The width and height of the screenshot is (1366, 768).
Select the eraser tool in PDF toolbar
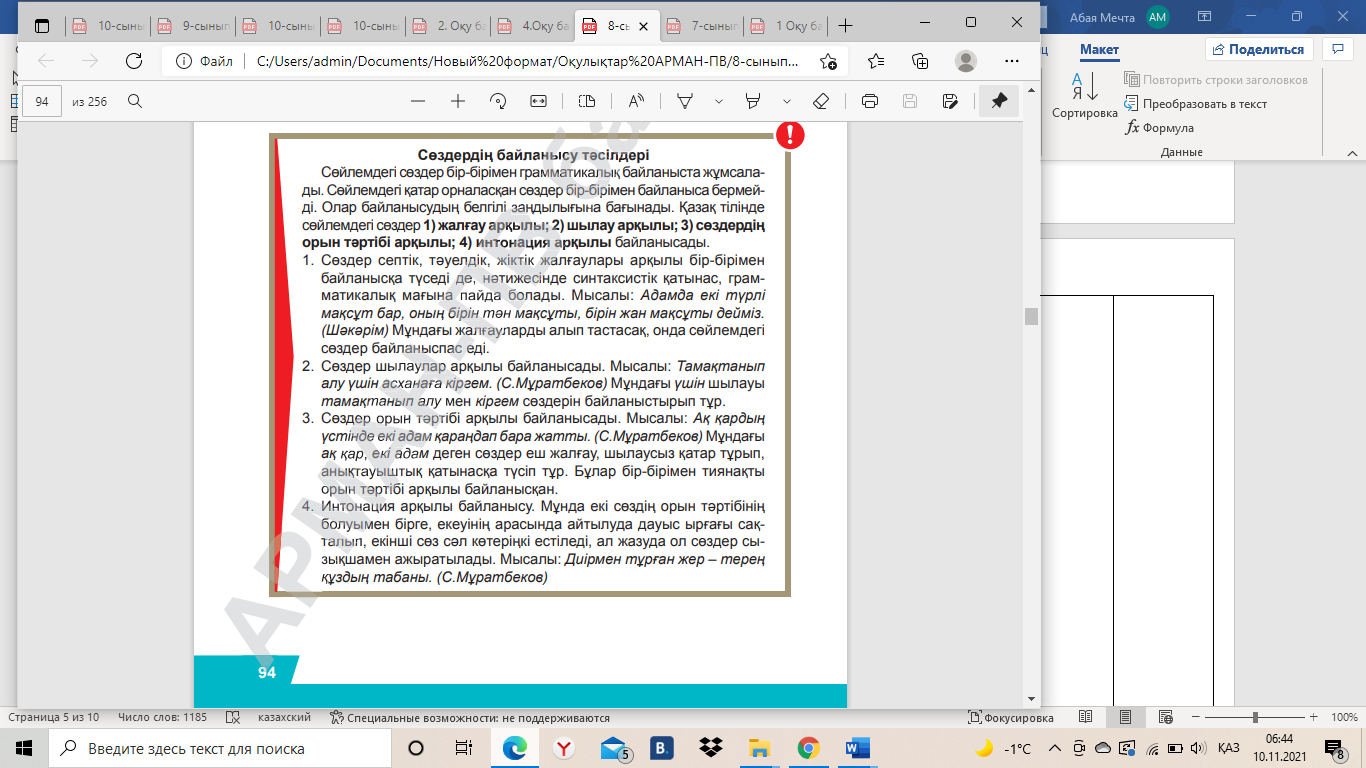[x=821, y=101]
